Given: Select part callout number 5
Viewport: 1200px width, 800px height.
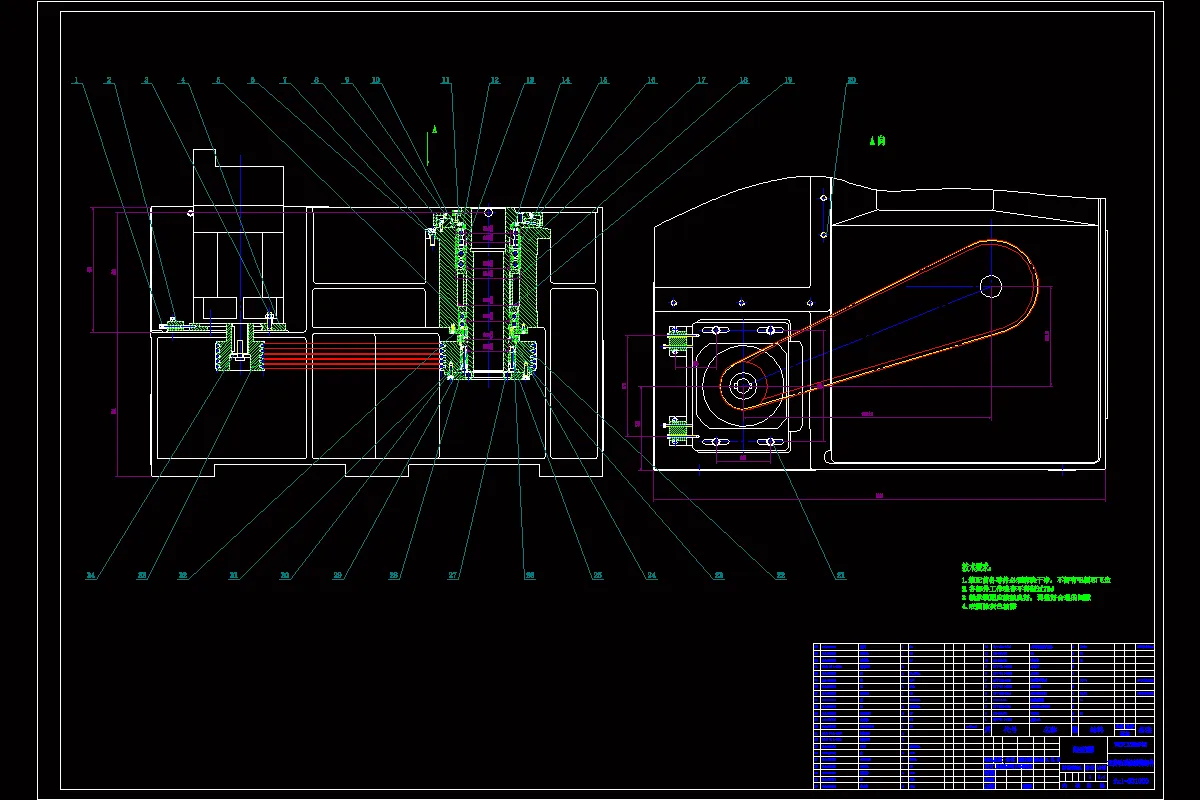Looking at the screenshot, I should [x=217, y=81].
